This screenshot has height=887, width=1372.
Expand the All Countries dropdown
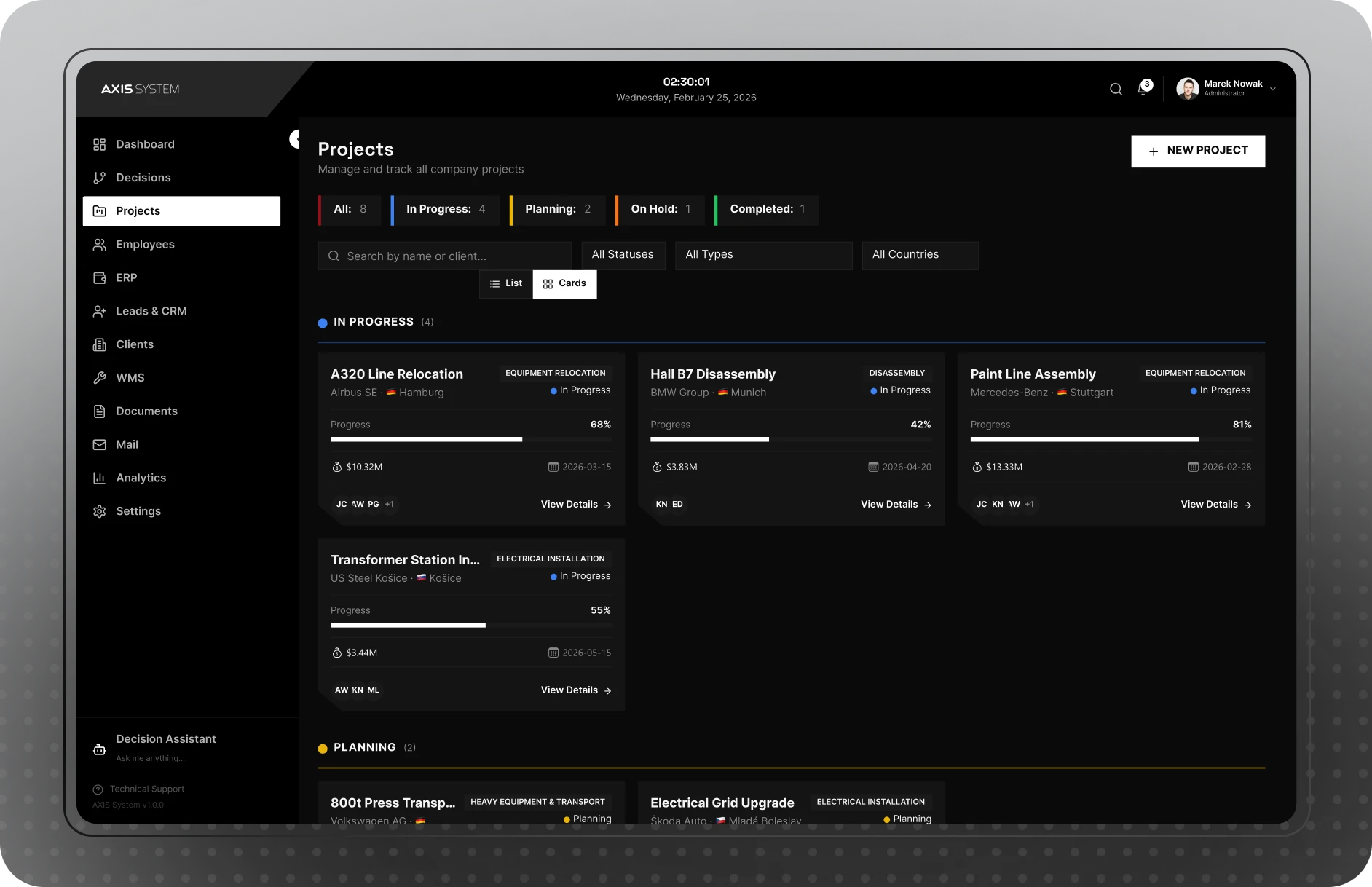pyautogui.click(x=920, y=255)
